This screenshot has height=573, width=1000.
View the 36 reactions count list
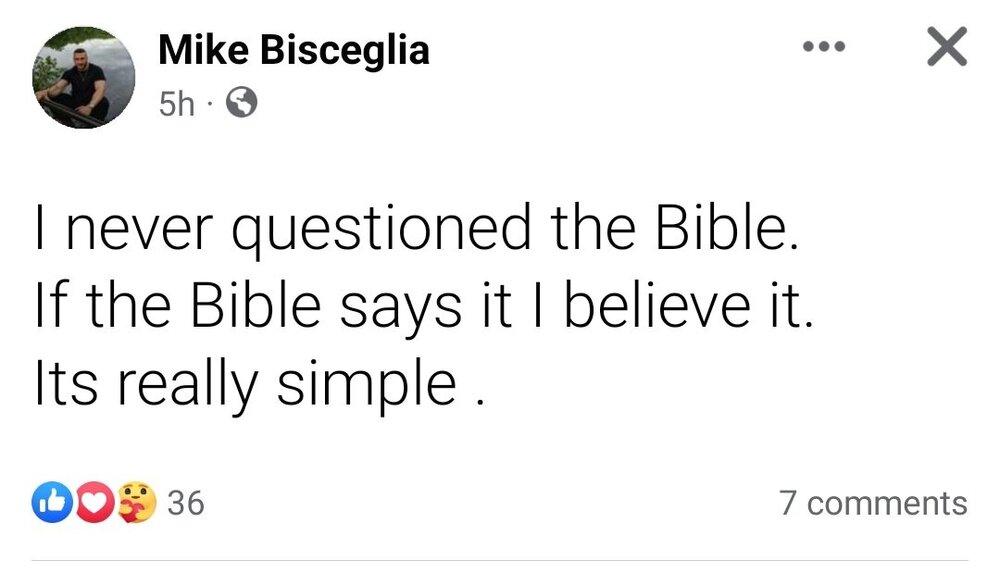pos(185,502)
